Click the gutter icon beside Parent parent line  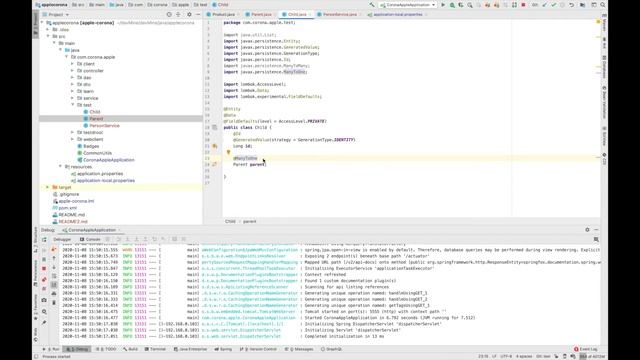214,164
